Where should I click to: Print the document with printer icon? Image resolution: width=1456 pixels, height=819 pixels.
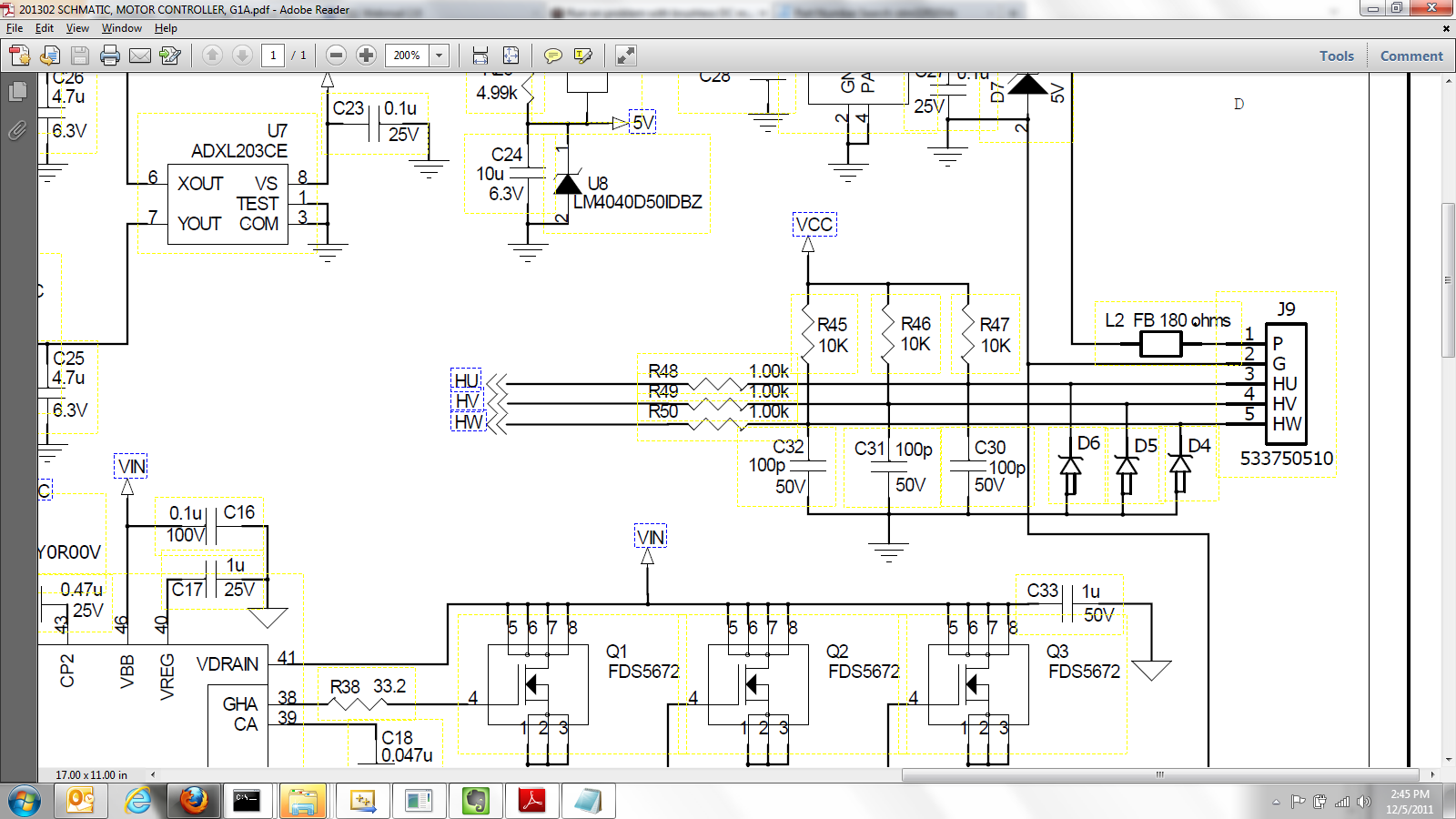coord(110,56)
